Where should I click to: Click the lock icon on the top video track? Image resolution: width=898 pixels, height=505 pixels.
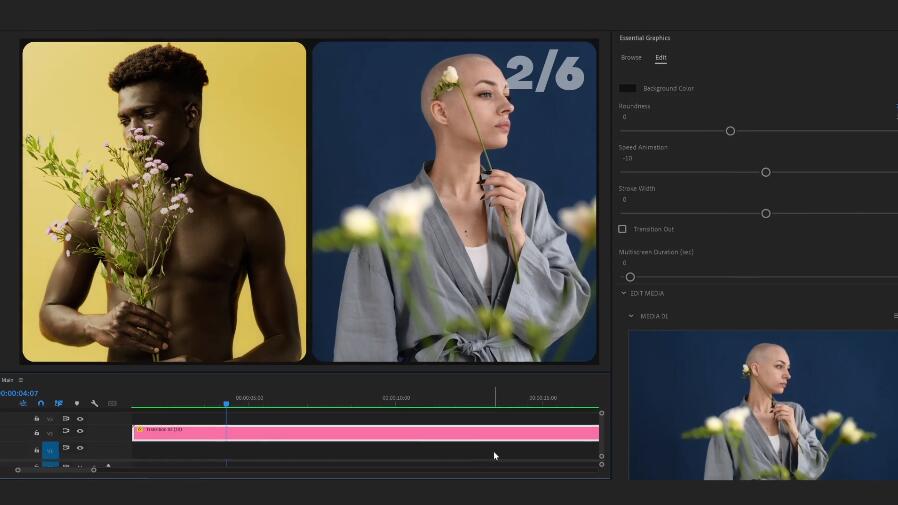[x=37, y=419]
